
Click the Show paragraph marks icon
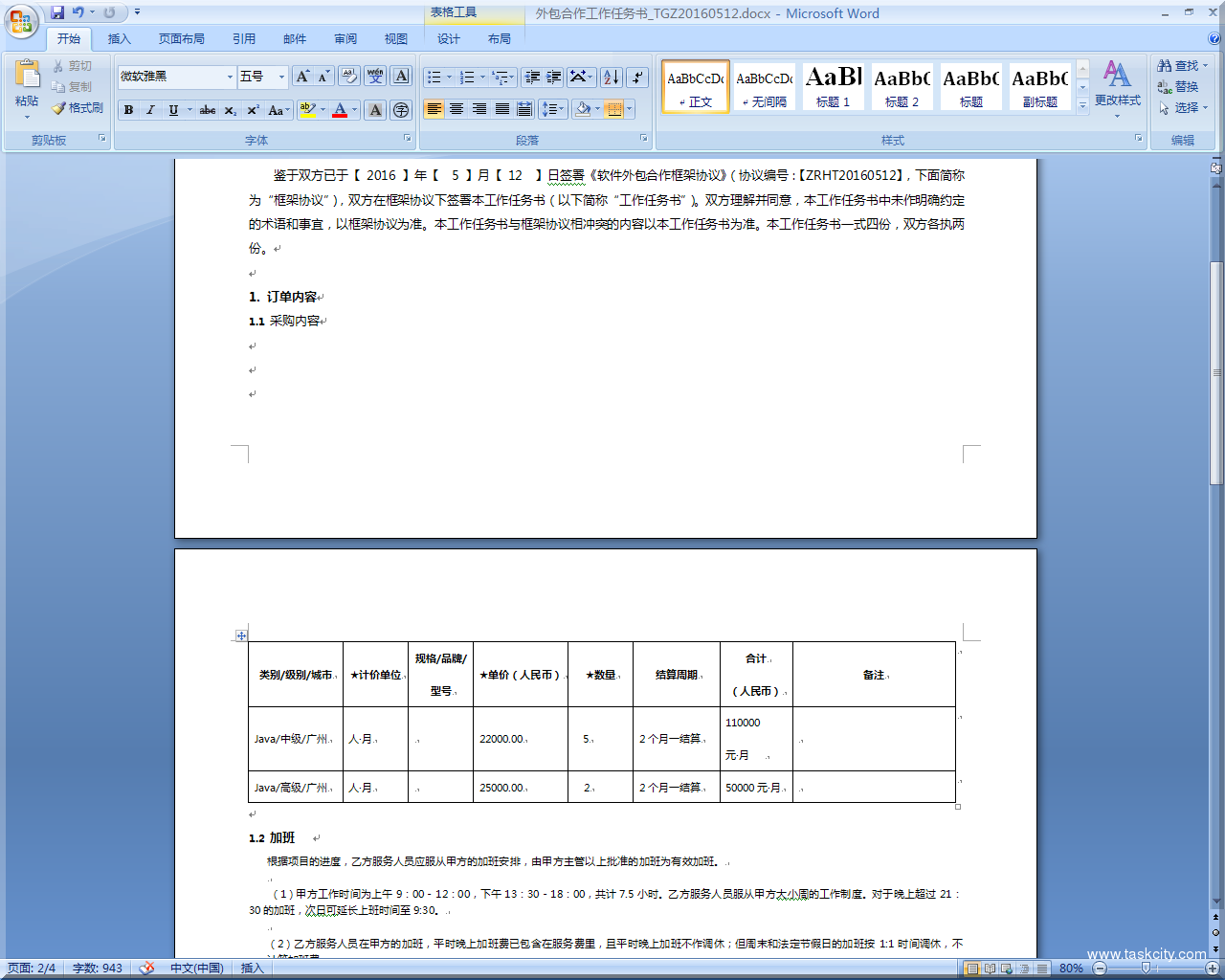pos(637,78)
